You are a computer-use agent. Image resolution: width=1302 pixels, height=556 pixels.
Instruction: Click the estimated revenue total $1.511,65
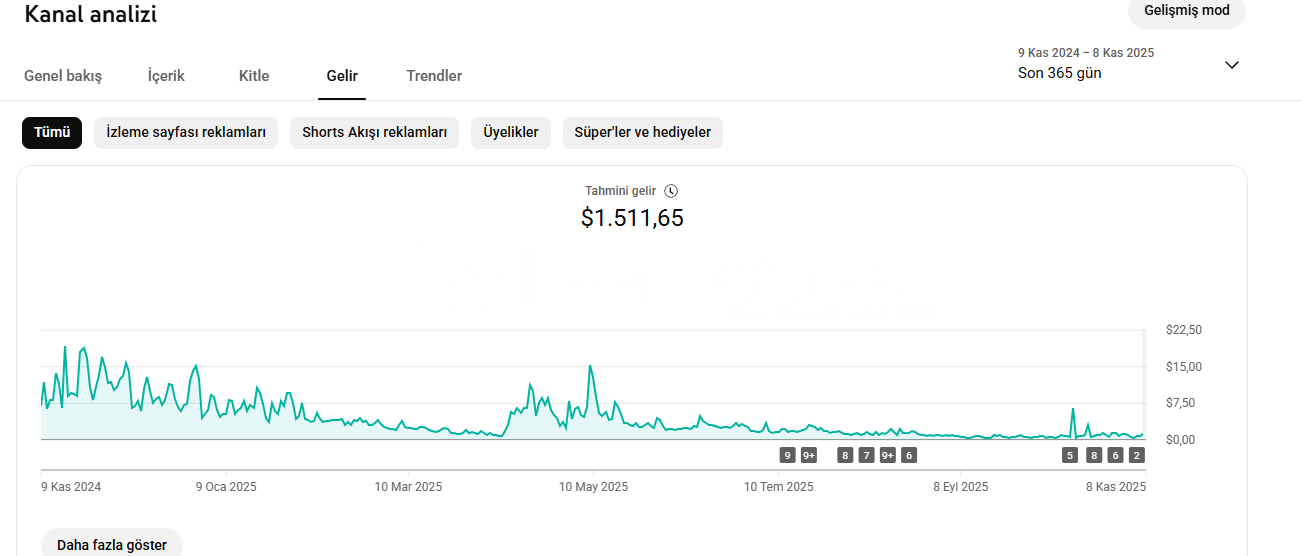pos(632,218)
